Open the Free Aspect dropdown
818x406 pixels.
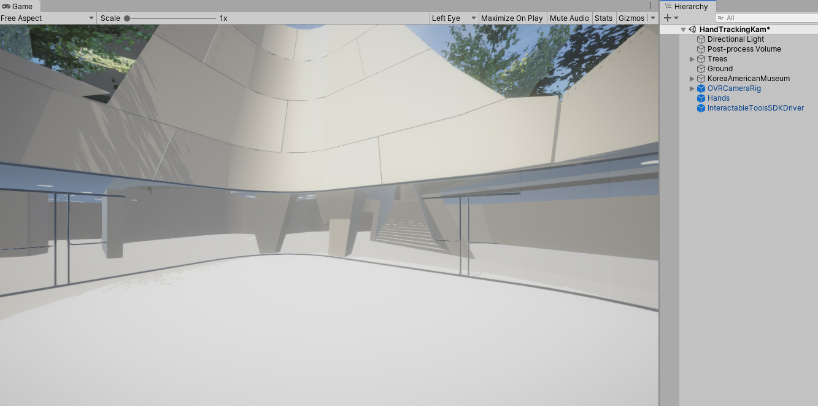pyautogui.click(x=48, y=18)
